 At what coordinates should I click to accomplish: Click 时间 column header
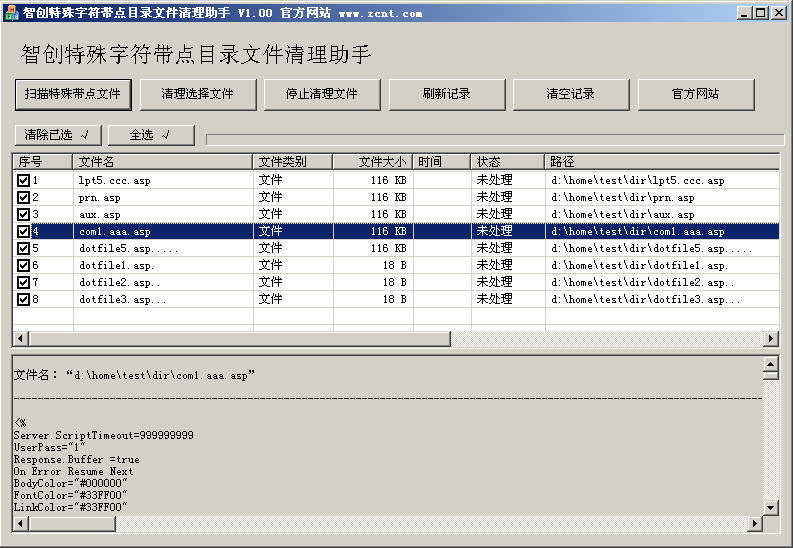(x=442, y=162)
